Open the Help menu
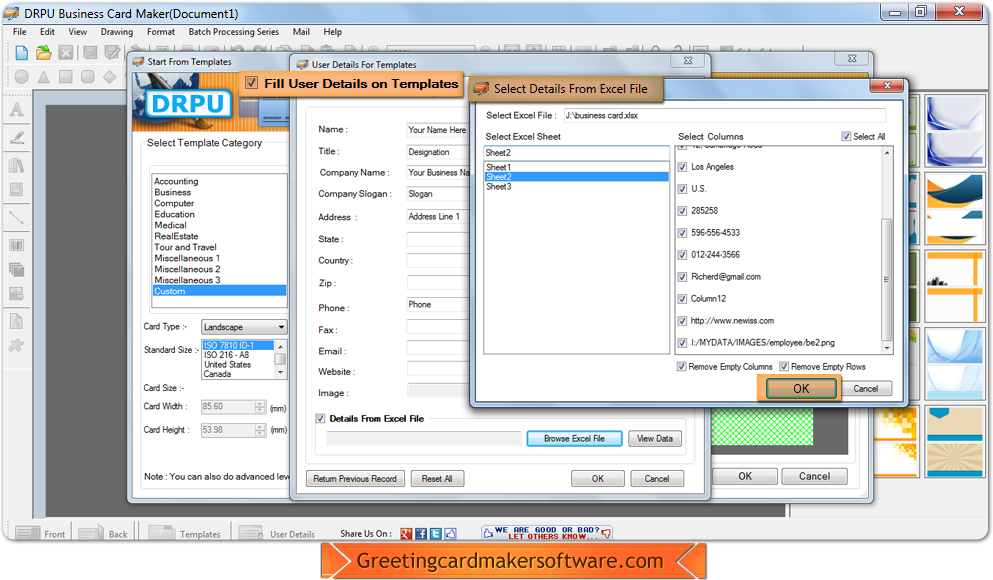 (332, 32)
